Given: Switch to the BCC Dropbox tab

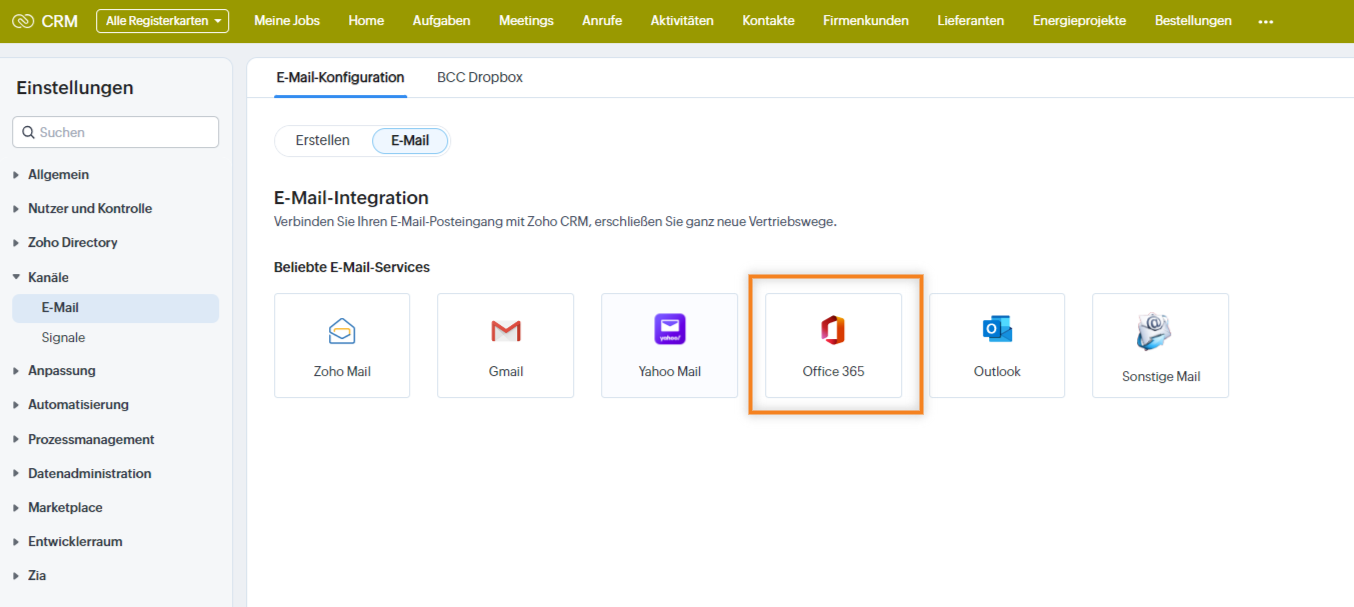Looking at the screenshot, I should tap(480, 77).
